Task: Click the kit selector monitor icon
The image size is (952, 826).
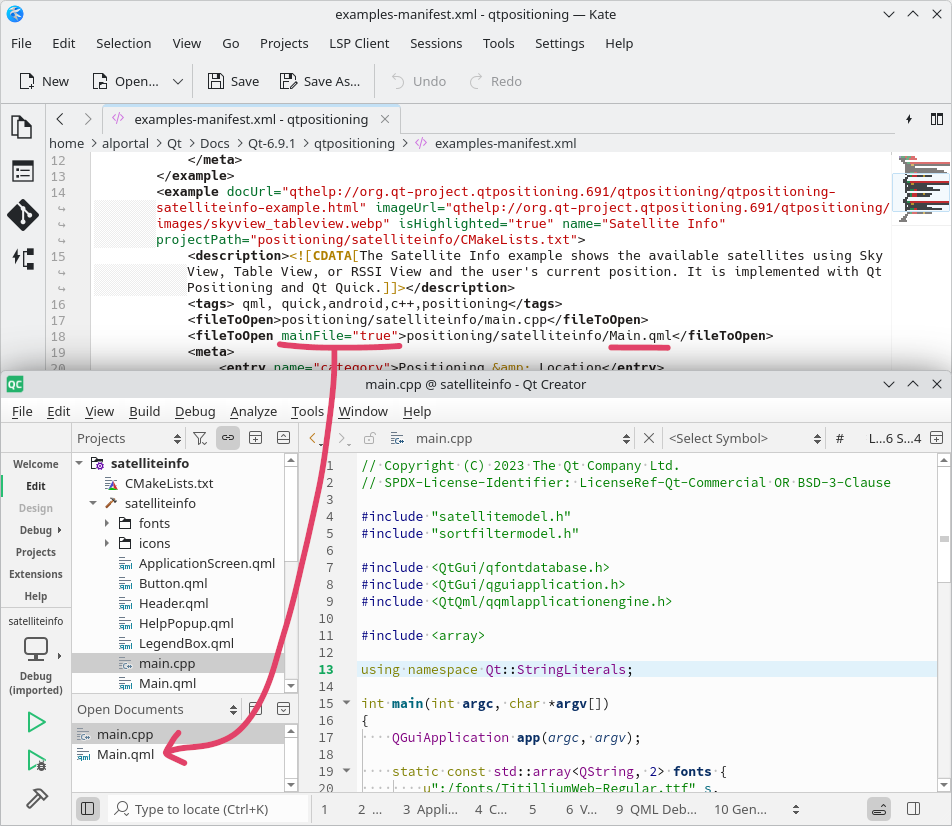Action: [x=36, y=649]
